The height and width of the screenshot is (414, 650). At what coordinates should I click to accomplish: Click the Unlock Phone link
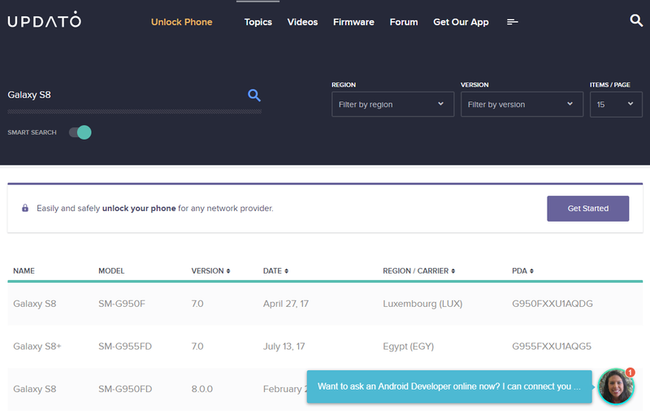click(x=181, y=22)
